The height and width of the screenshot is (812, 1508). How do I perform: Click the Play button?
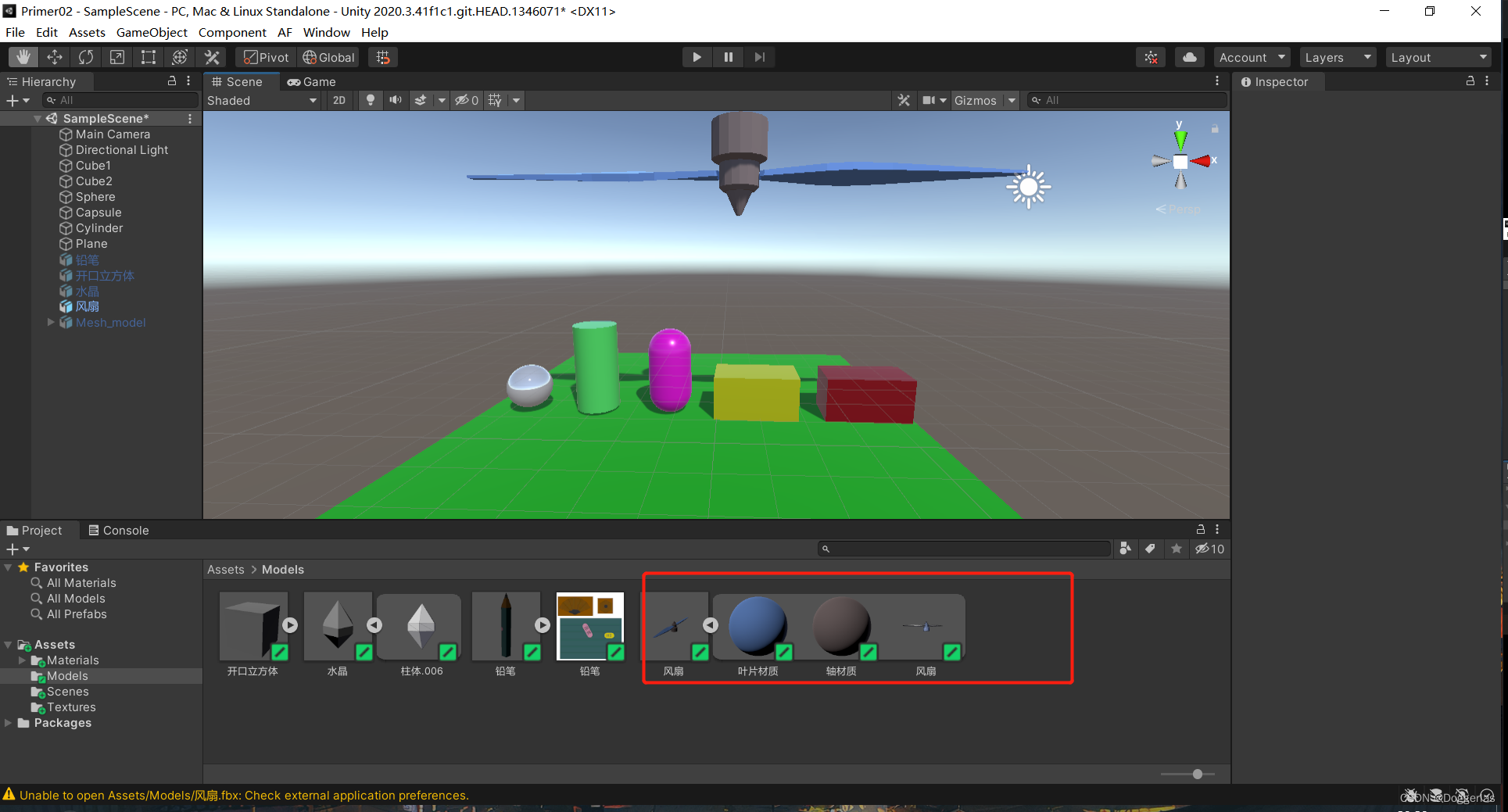tap(697, 57)
